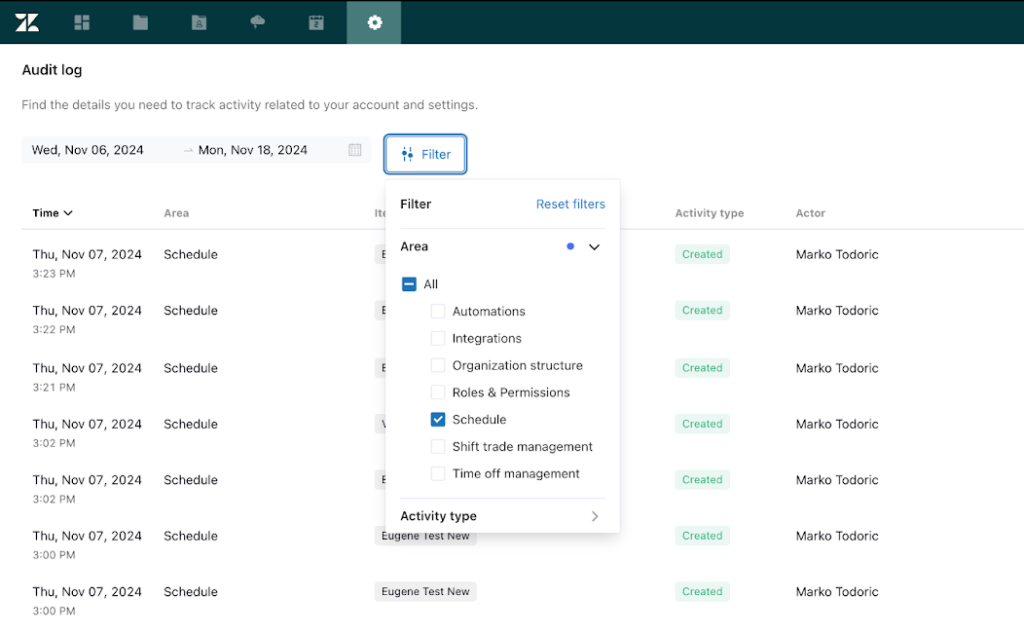The width and height of the screenshot is (1024, 635).
Task: Toggle the All areas checkbox
Action: point(409,284)
